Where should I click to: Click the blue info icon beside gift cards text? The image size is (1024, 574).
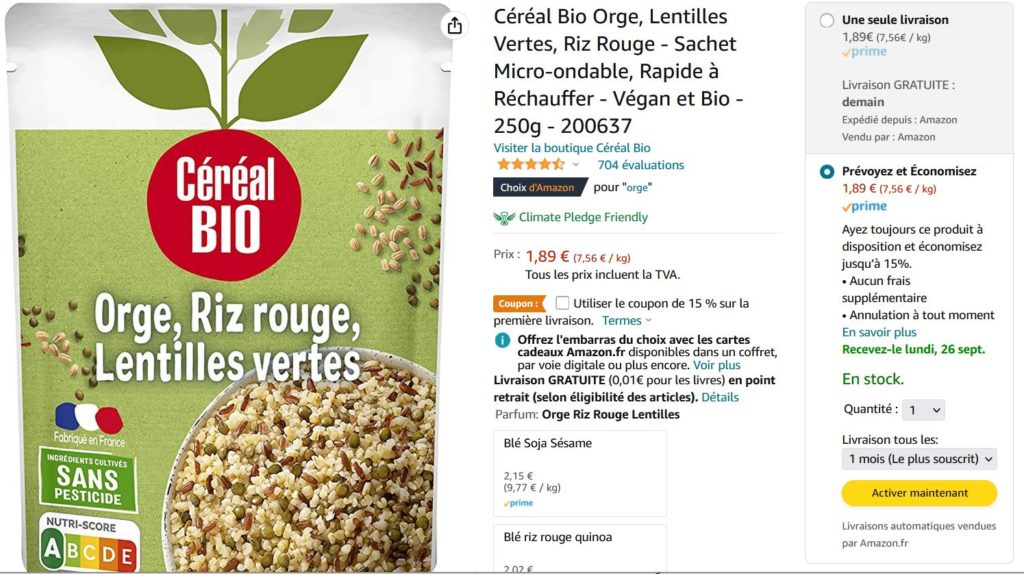(502, 340)
